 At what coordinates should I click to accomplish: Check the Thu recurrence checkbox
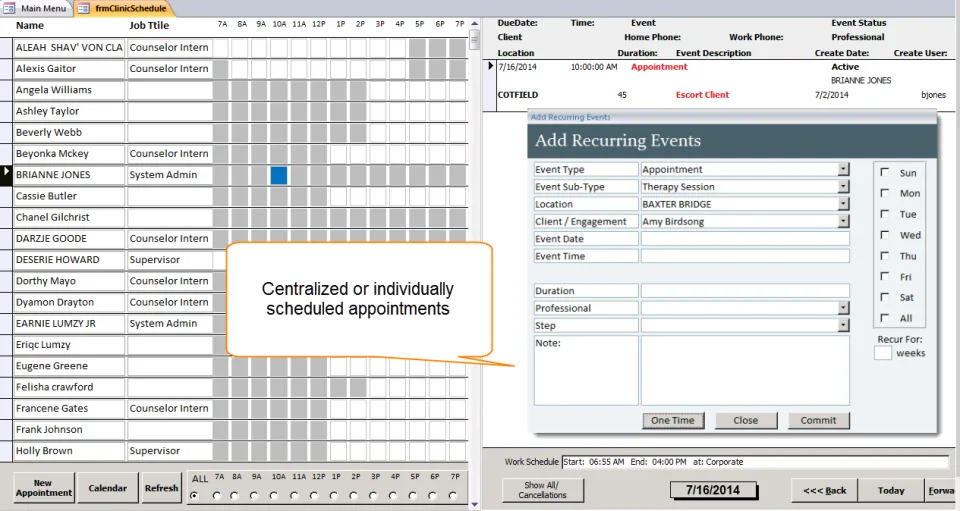pos(885,255)
